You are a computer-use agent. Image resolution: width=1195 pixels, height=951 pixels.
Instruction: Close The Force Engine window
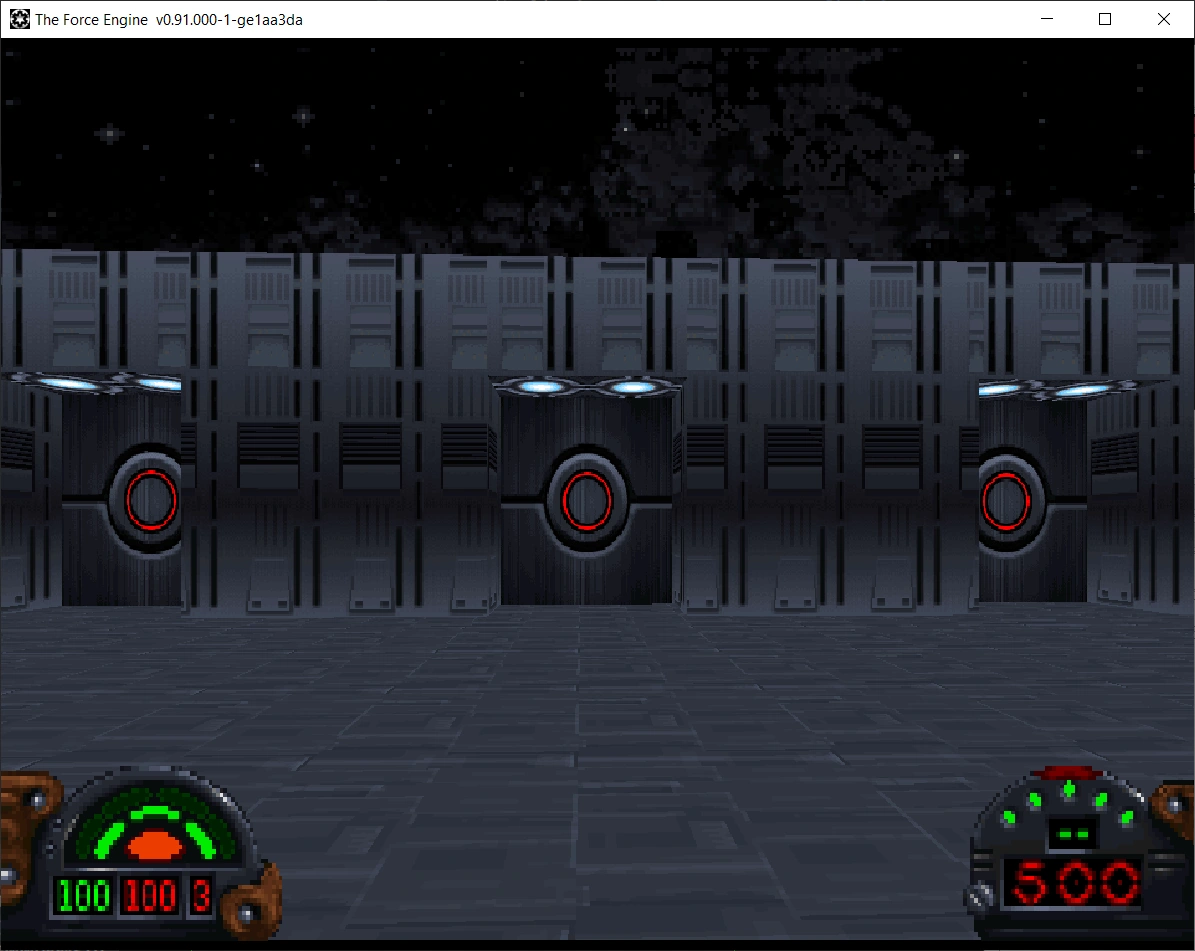point(1164,19)
